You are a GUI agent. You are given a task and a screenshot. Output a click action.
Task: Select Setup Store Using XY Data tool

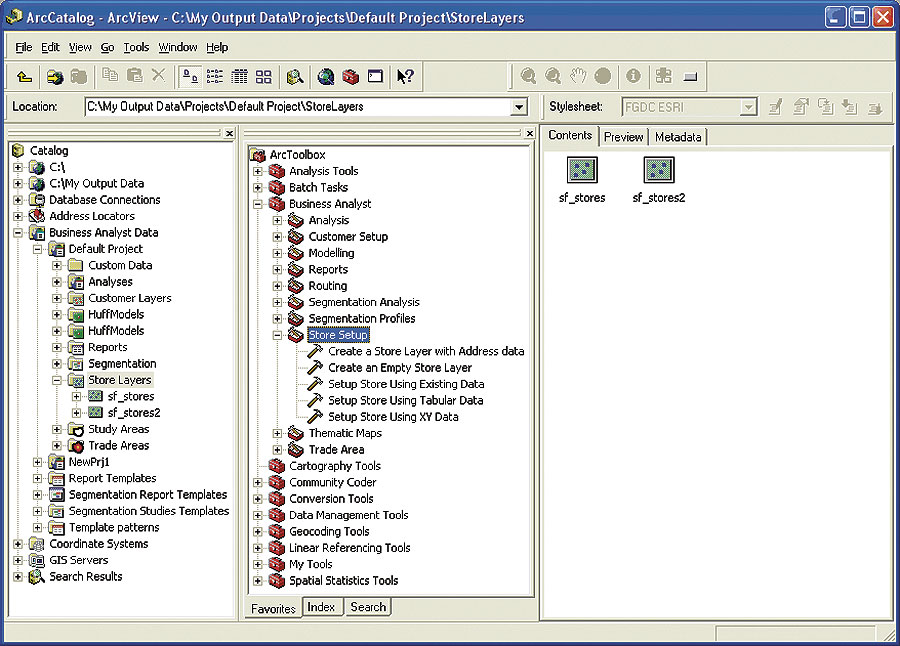click(393, 417)
